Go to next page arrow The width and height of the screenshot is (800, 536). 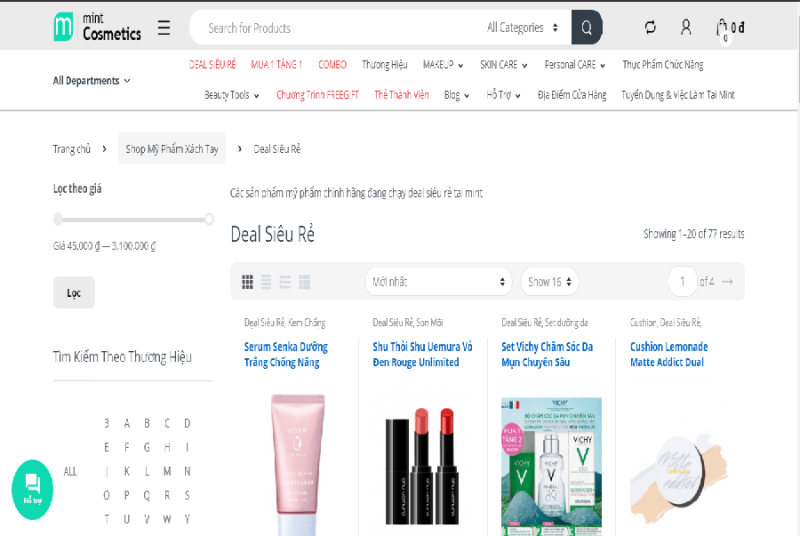(x=728, y=282)
